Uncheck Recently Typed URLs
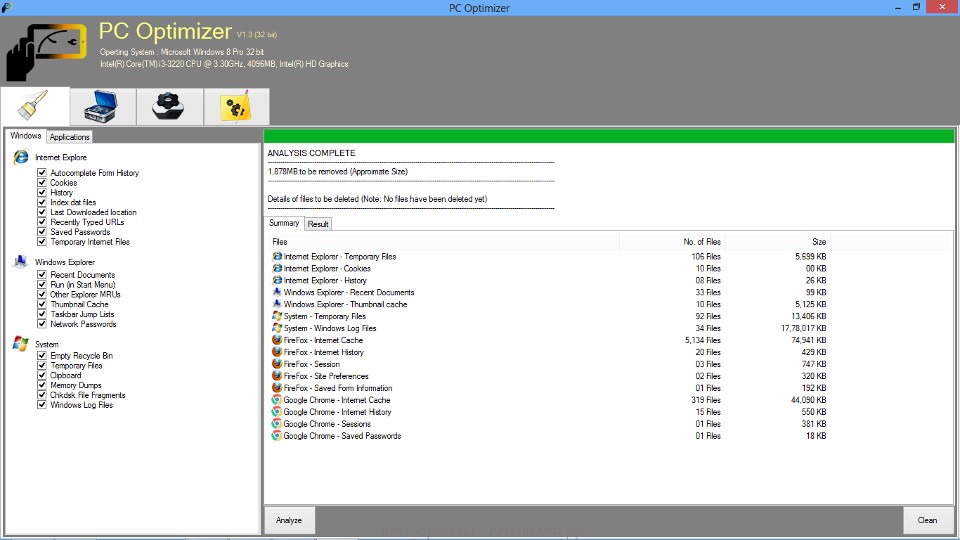 [x=42, y=222]
